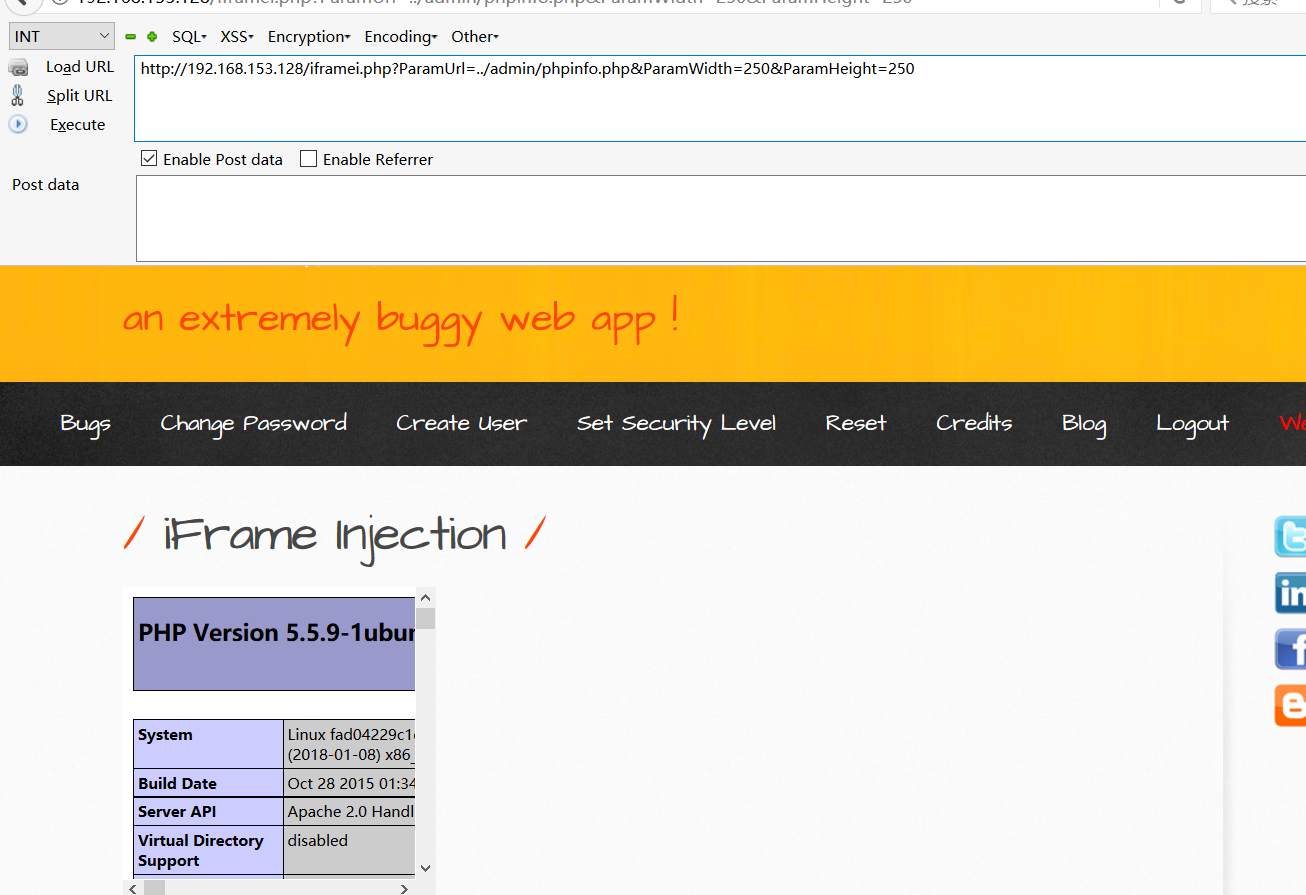Click inside the Post data text area
Screen dimensions: 1306x895
pos(721,218)
